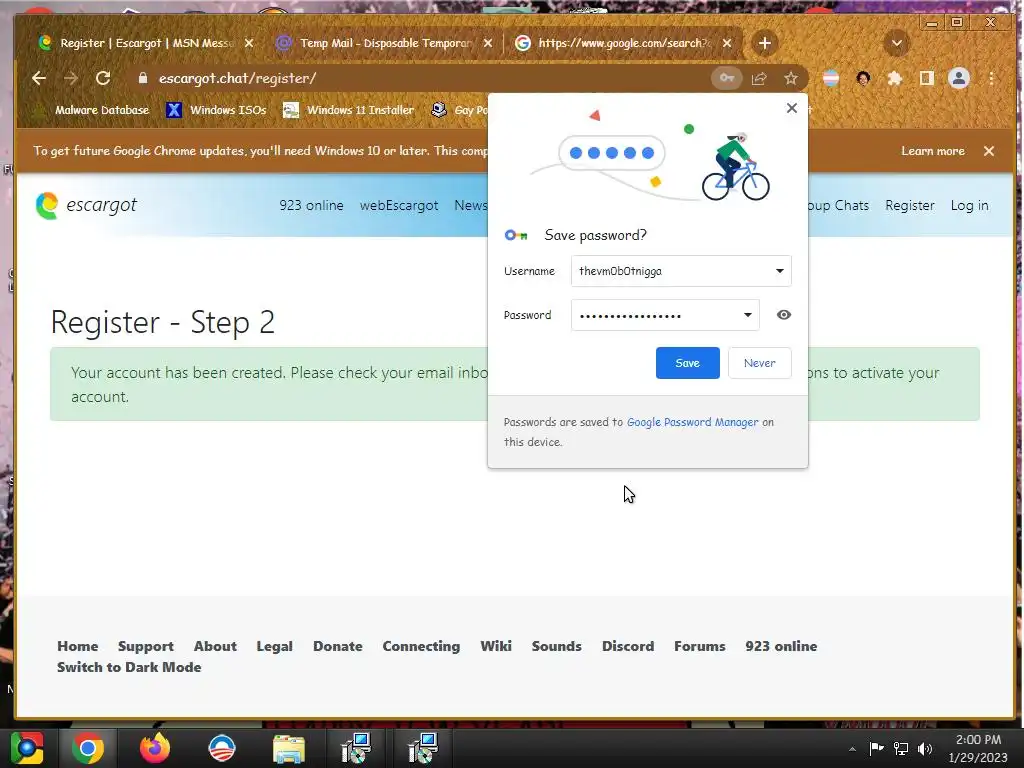Open the Malware Database bookmark
Screen dimensions: 1024x768
(92, 110)
